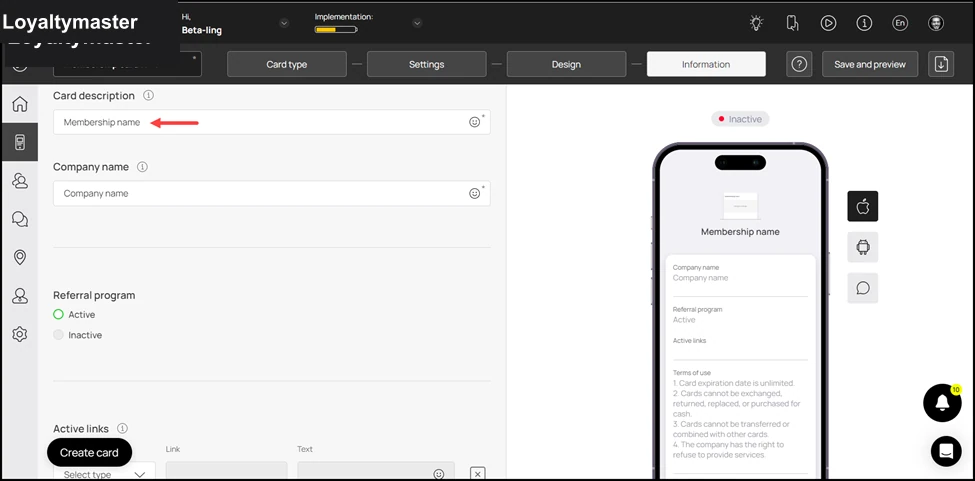Expand the Beta-ling account dropdown
Image resolution: width=975 pixels, height=481 pixels.
click(x=284, y=24)
